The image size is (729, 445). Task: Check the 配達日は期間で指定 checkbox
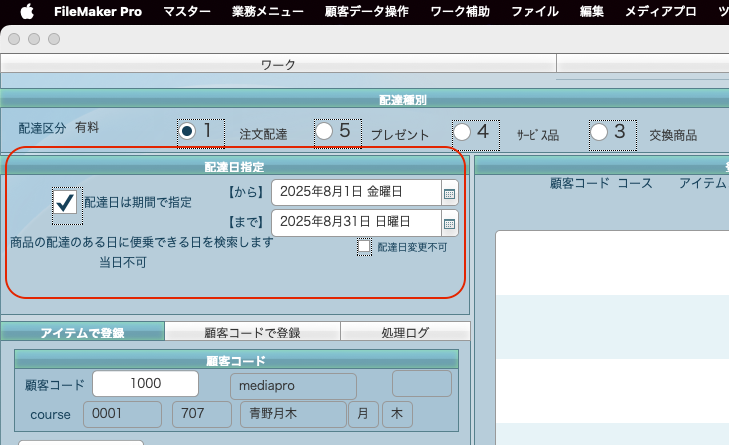66,202
